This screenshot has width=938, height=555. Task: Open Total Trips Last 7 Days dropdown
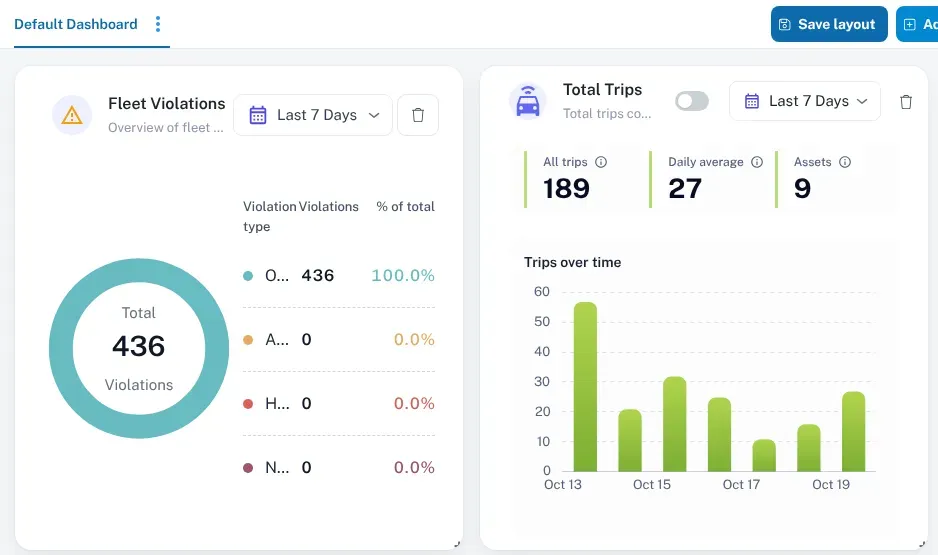pyautogui.click(x=805, y=101)
